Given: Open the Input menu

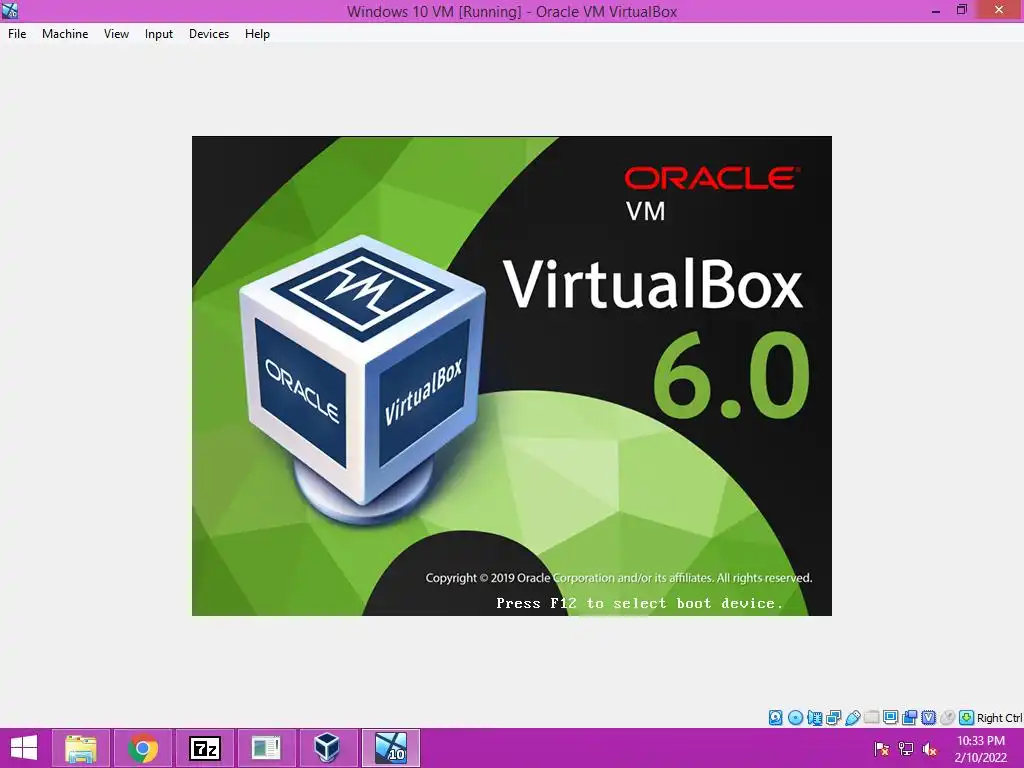Looking at the screenshot, I should point(159,34).
